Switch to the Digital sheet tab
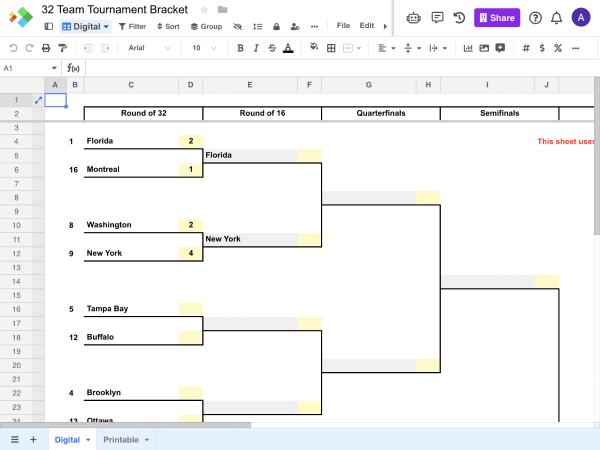This screenshot has height=450, width=600. coord(67,440)
